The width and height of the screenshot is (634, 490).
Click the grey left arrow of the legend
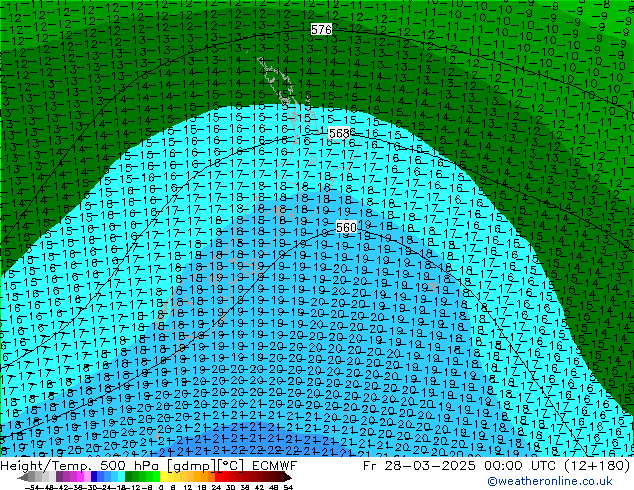point(23,477)
